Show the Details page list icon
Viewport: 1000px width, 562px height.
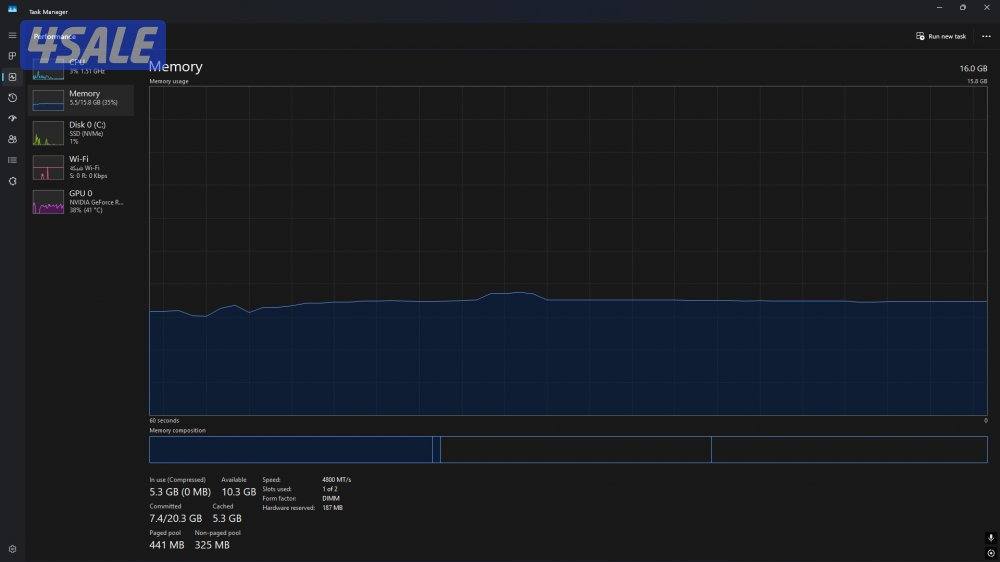point(12,160)
